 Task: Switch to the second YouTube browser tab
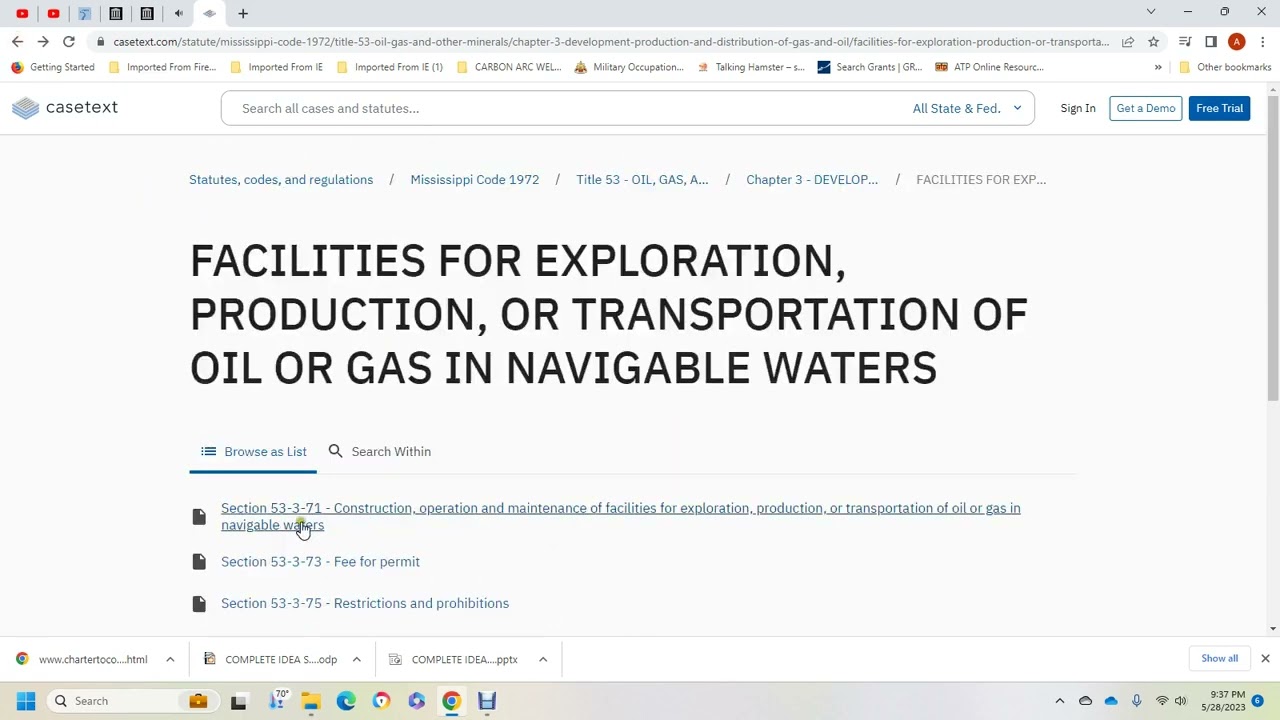click(53, 13)
